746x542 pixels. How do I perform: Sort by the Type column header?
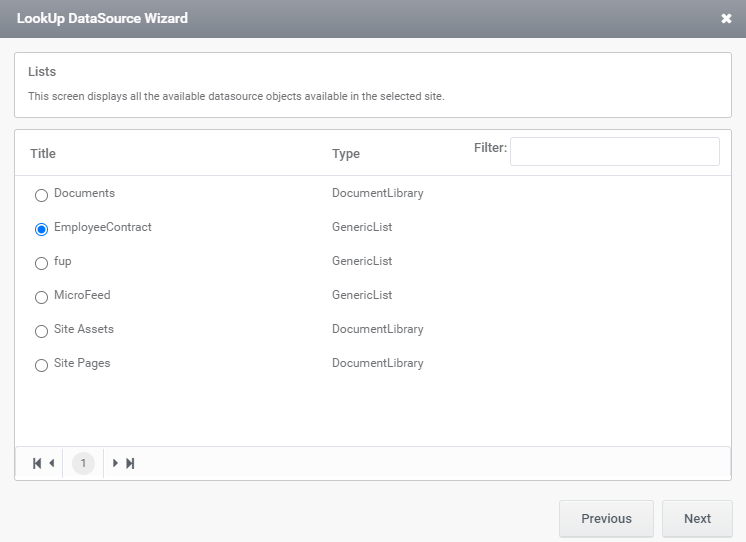click(346, 154)
